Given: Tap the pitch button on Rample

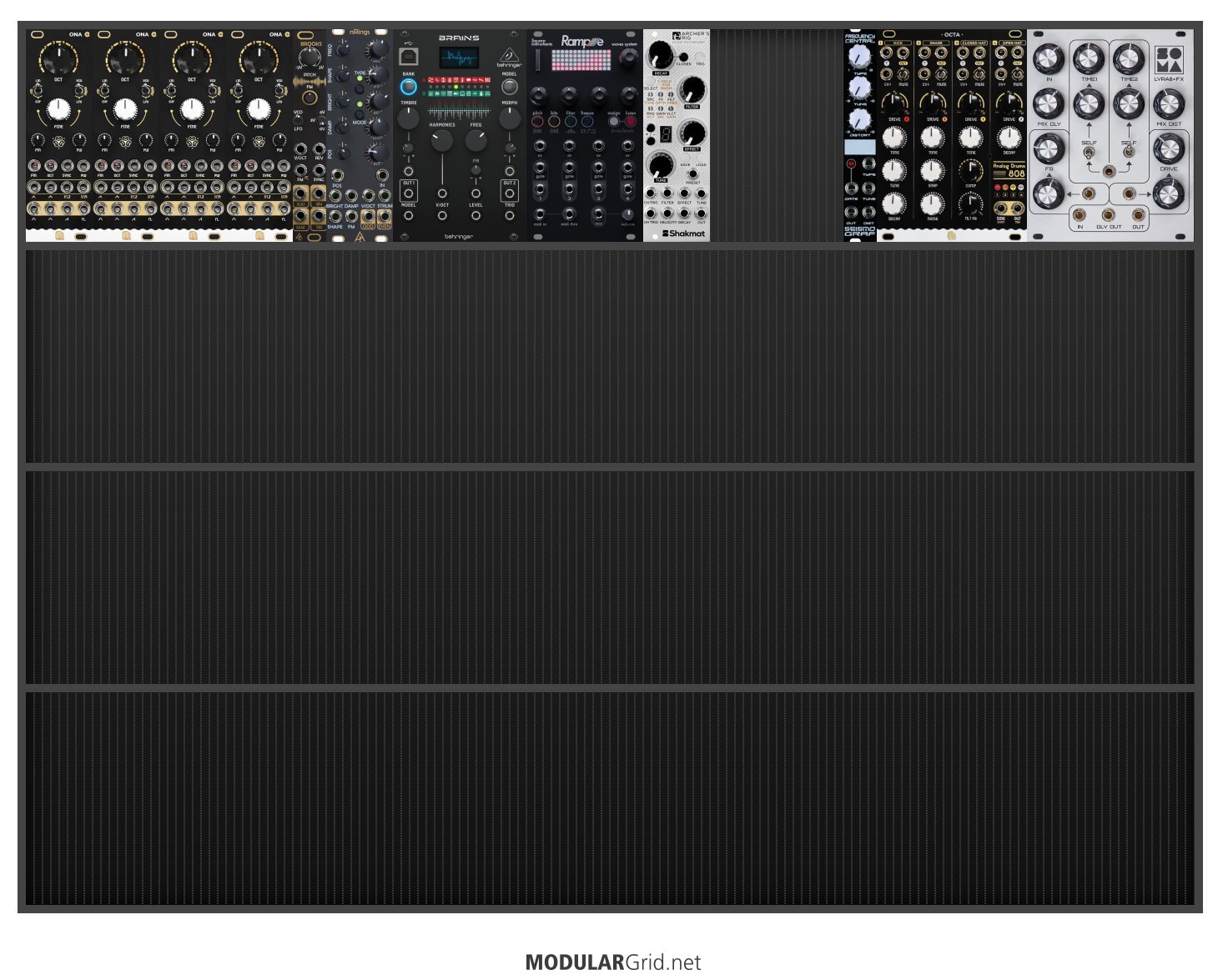Looking at the screenshot, I should point(537,122).
